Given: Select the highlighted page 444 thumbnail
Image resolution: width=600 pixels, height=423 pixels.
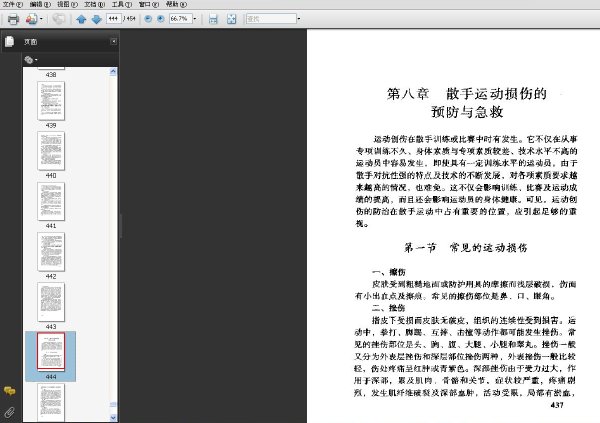Looking at the screenshot, I should (x=51, y=352).
